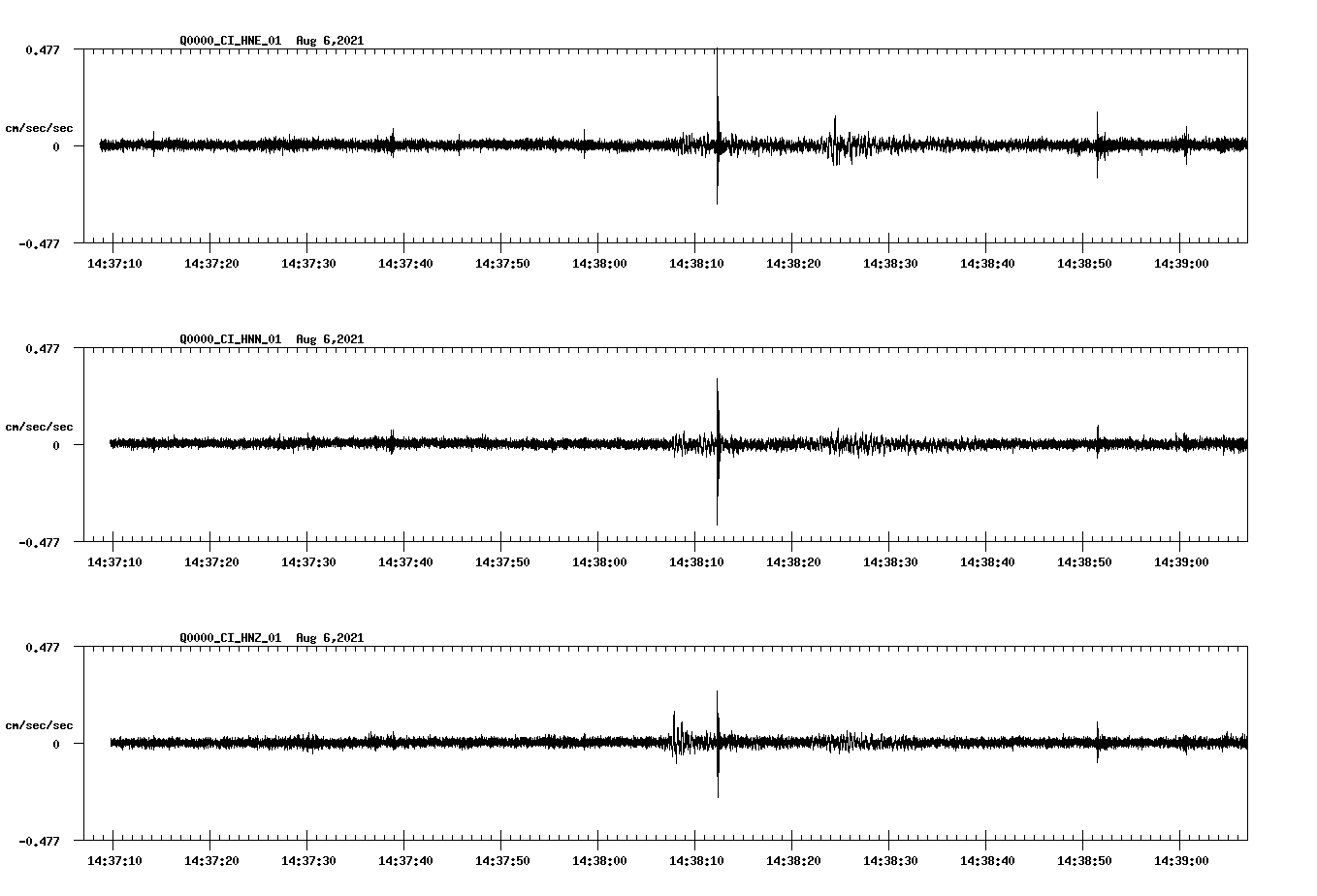The width and height of the screenshot is (1317, 896).
Task: Select the Aug 6,2021 date in the HNZ plot
Action: 330,638
